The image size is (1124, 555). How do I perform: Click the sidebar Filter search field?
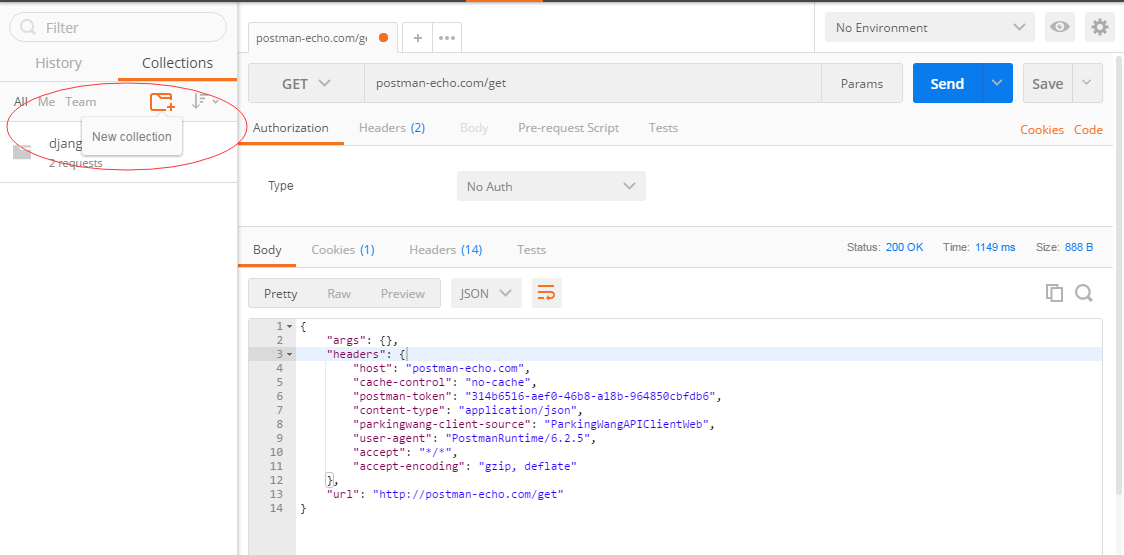pyautogui.click(x=118, y=27)
